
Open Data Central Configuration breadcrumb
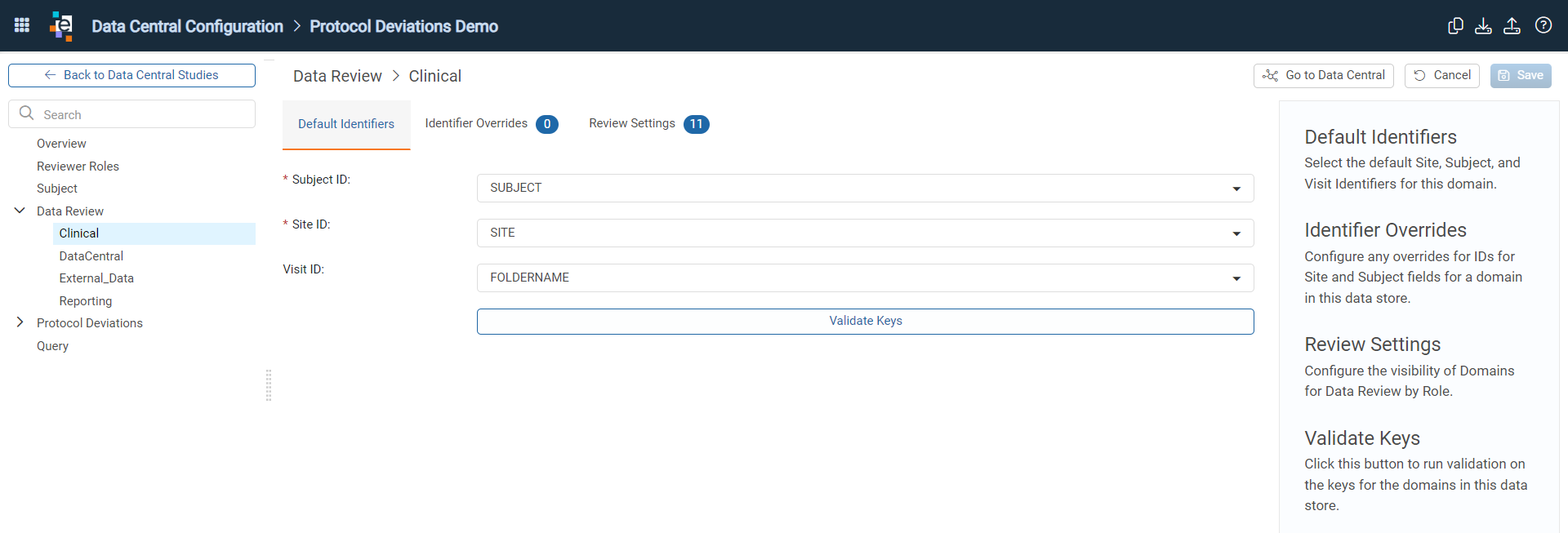(187, 26)
